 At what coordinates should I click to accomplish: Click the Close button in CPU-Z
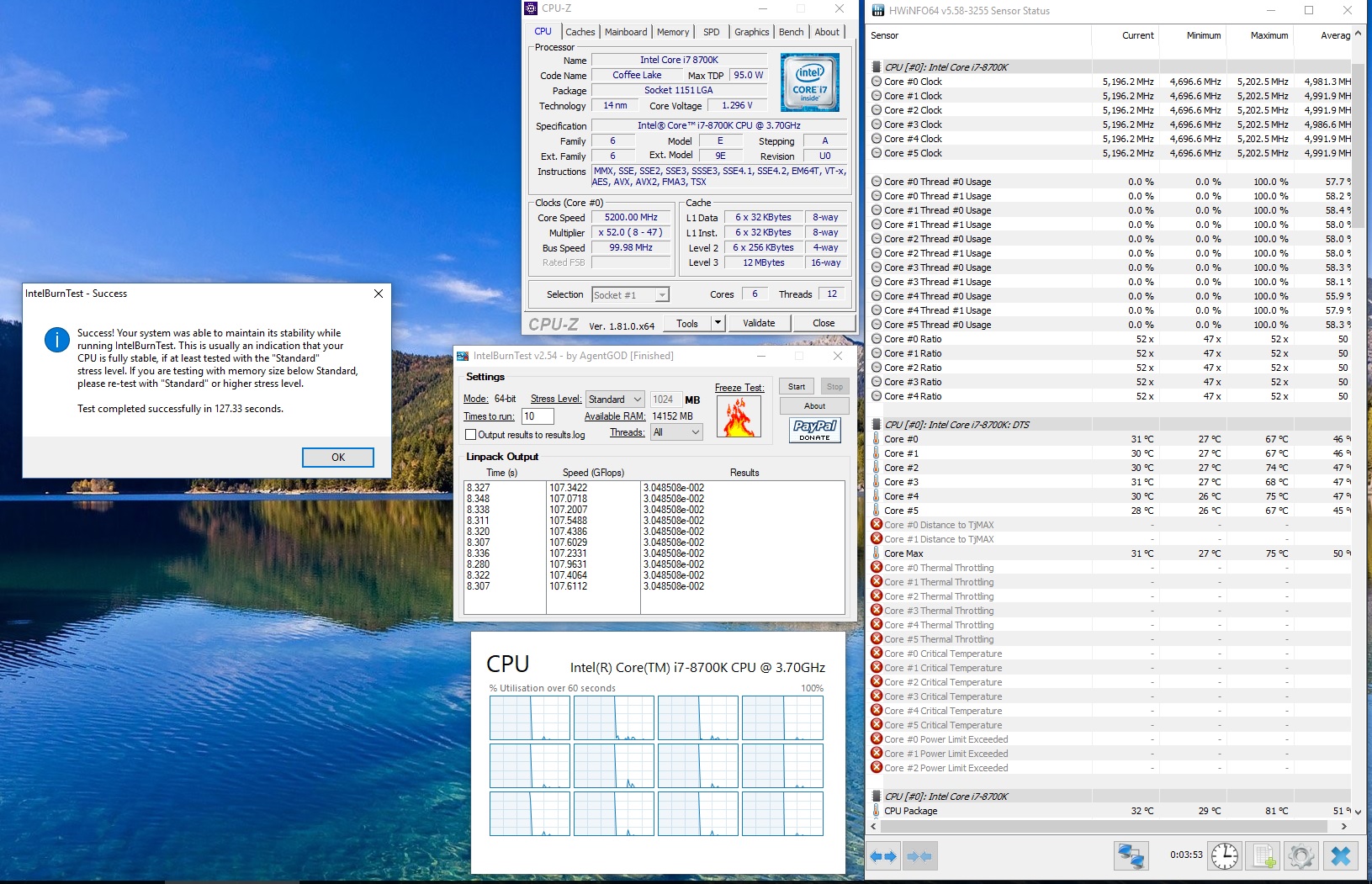pyautogui.click(x=824, y=323)
